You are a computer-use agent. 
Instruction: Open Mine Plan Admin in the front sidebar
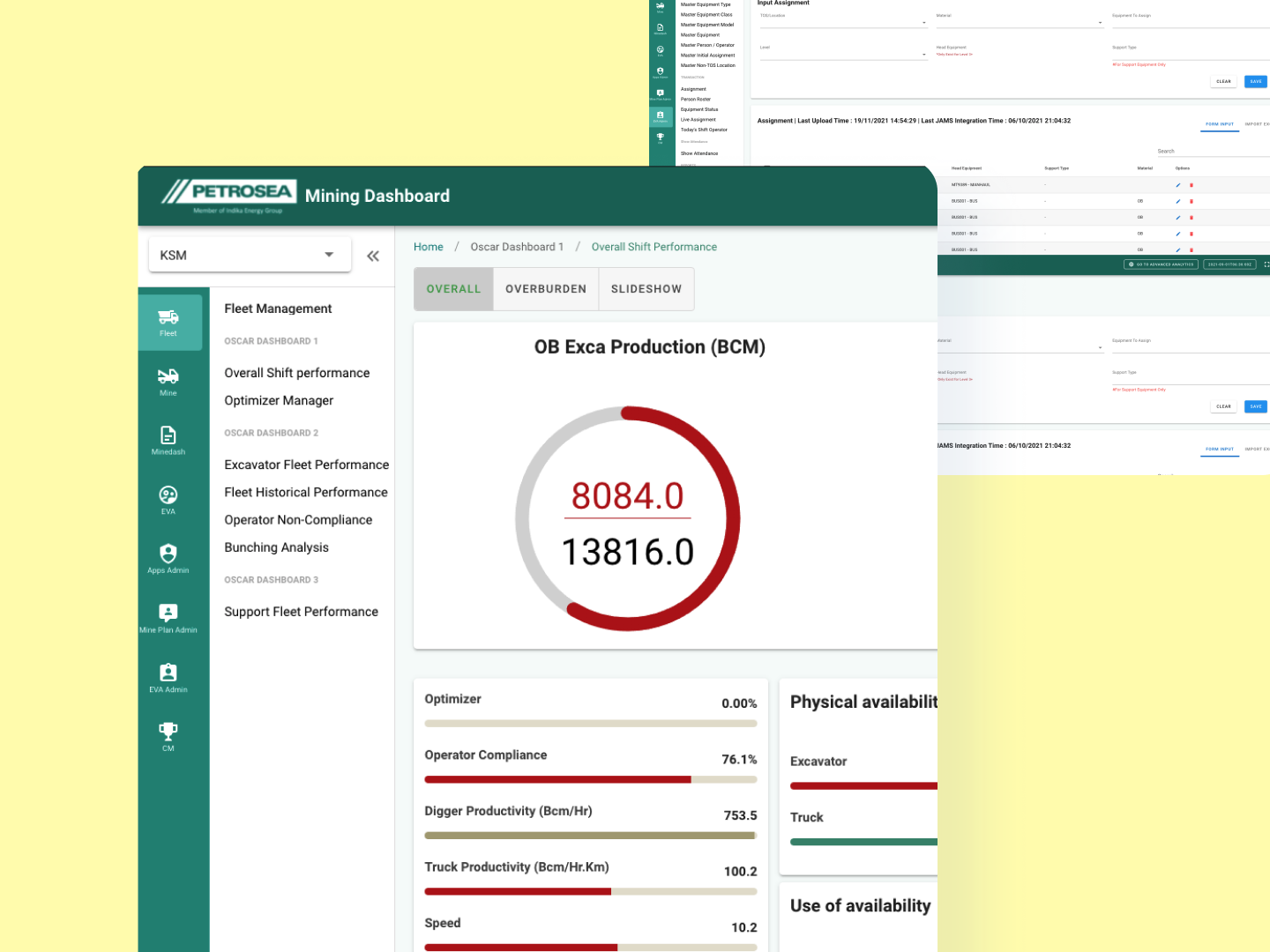[168, 618]
